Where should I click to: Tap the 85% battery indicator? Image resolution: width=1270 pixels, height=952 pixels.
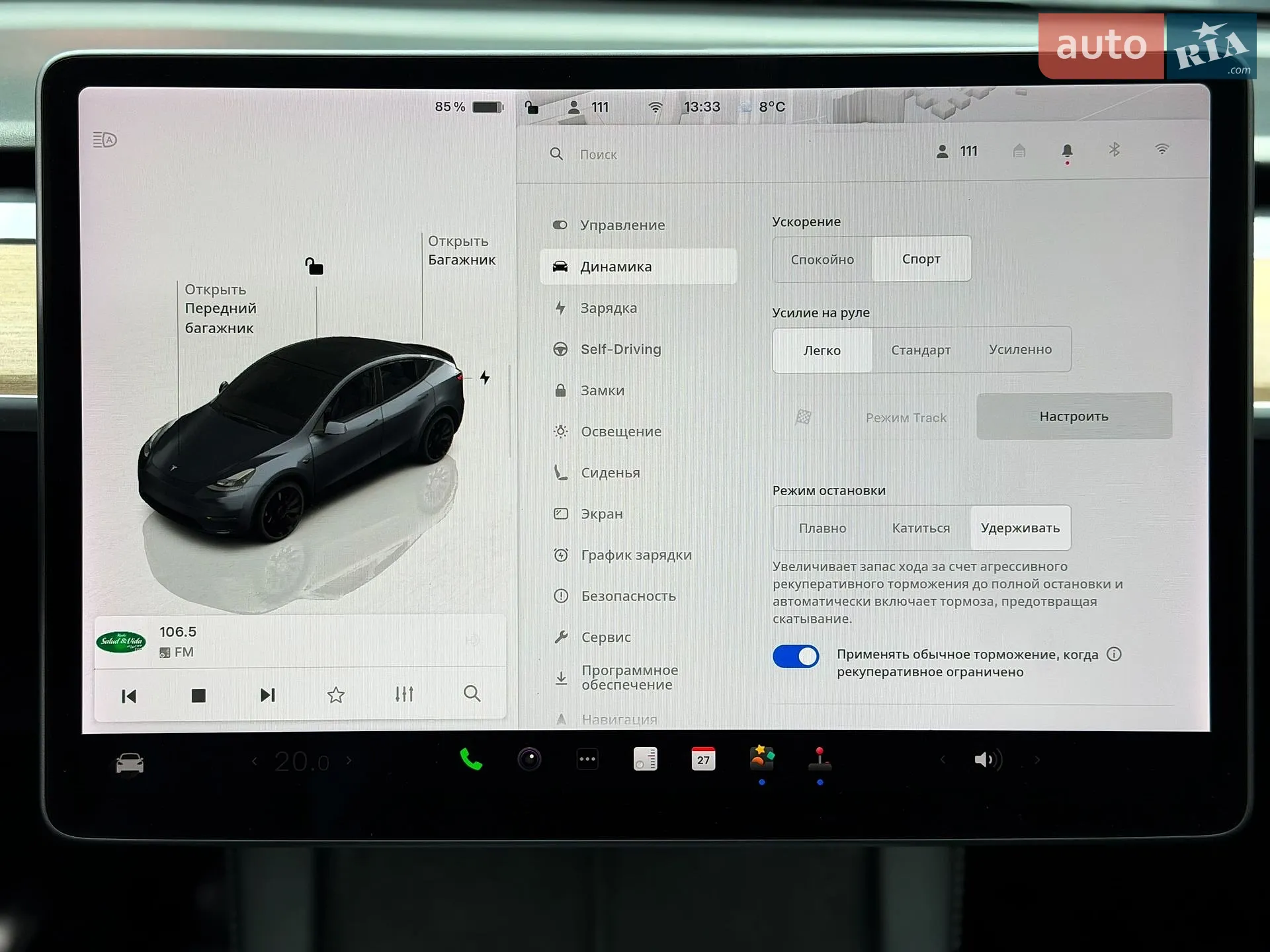click(x=468, y=106)
